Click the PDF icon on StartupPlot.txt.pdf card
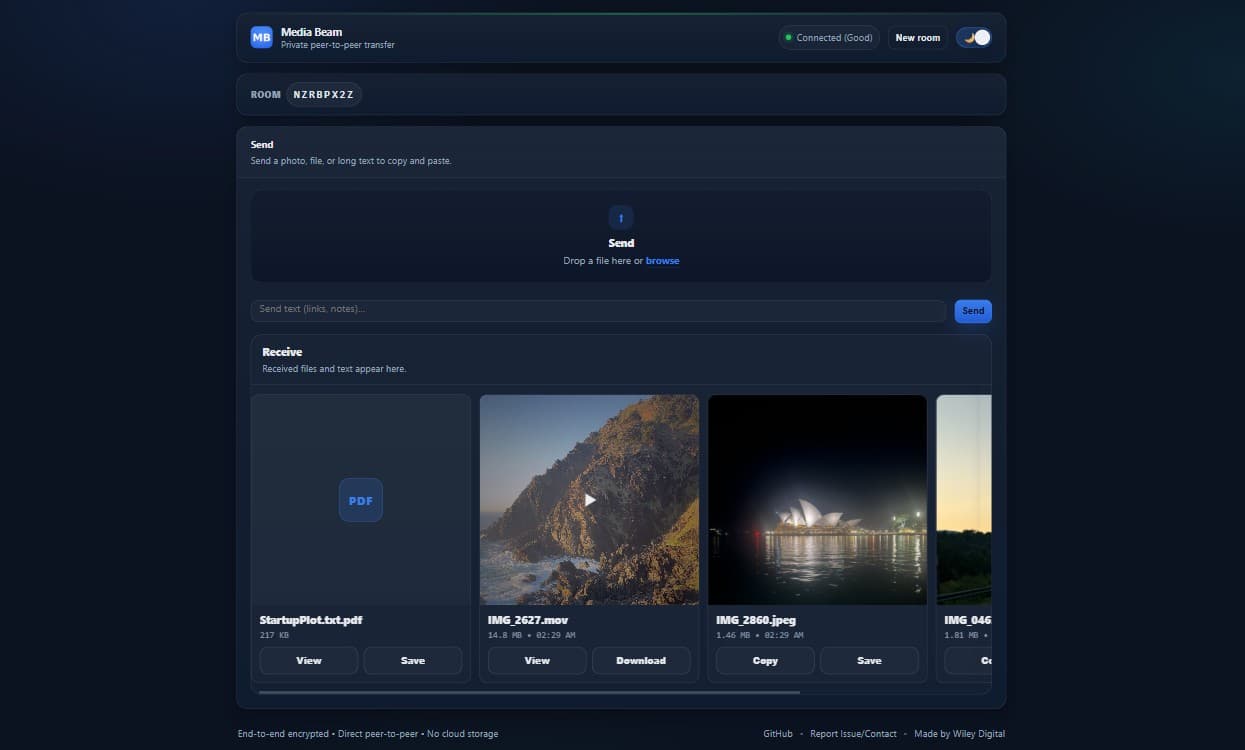This screenshot has width=1245, height=750. pyautogui.click(x=360, y=500)
